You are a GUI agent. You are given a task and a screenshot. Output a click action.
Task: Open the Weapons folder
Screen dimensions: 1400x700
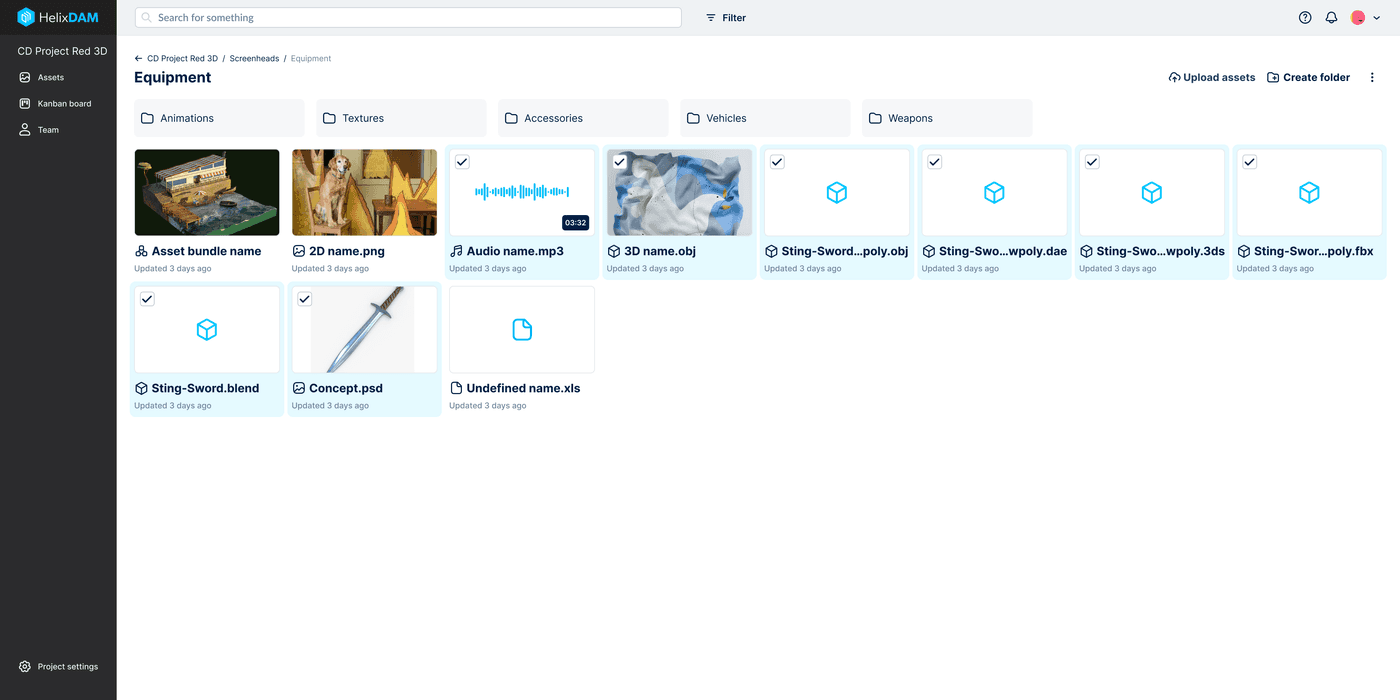click(x=947, y=118)
